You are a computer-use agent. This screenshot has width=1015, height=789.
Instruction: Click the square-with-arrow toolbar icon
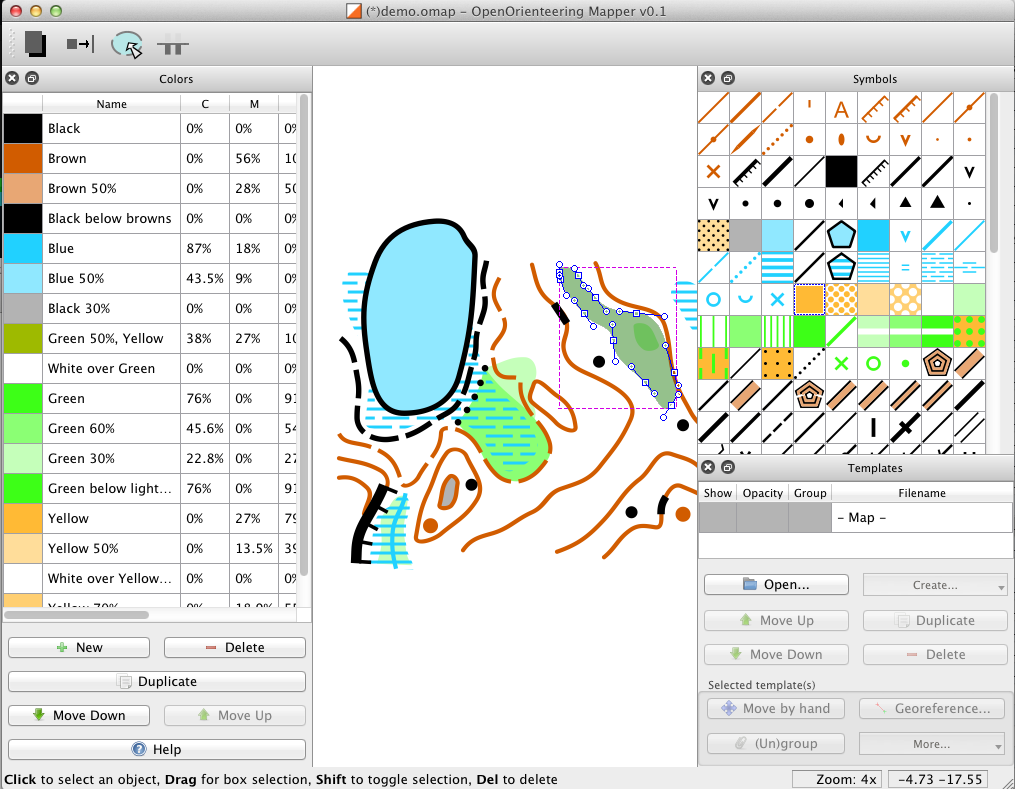click(80, 44)
